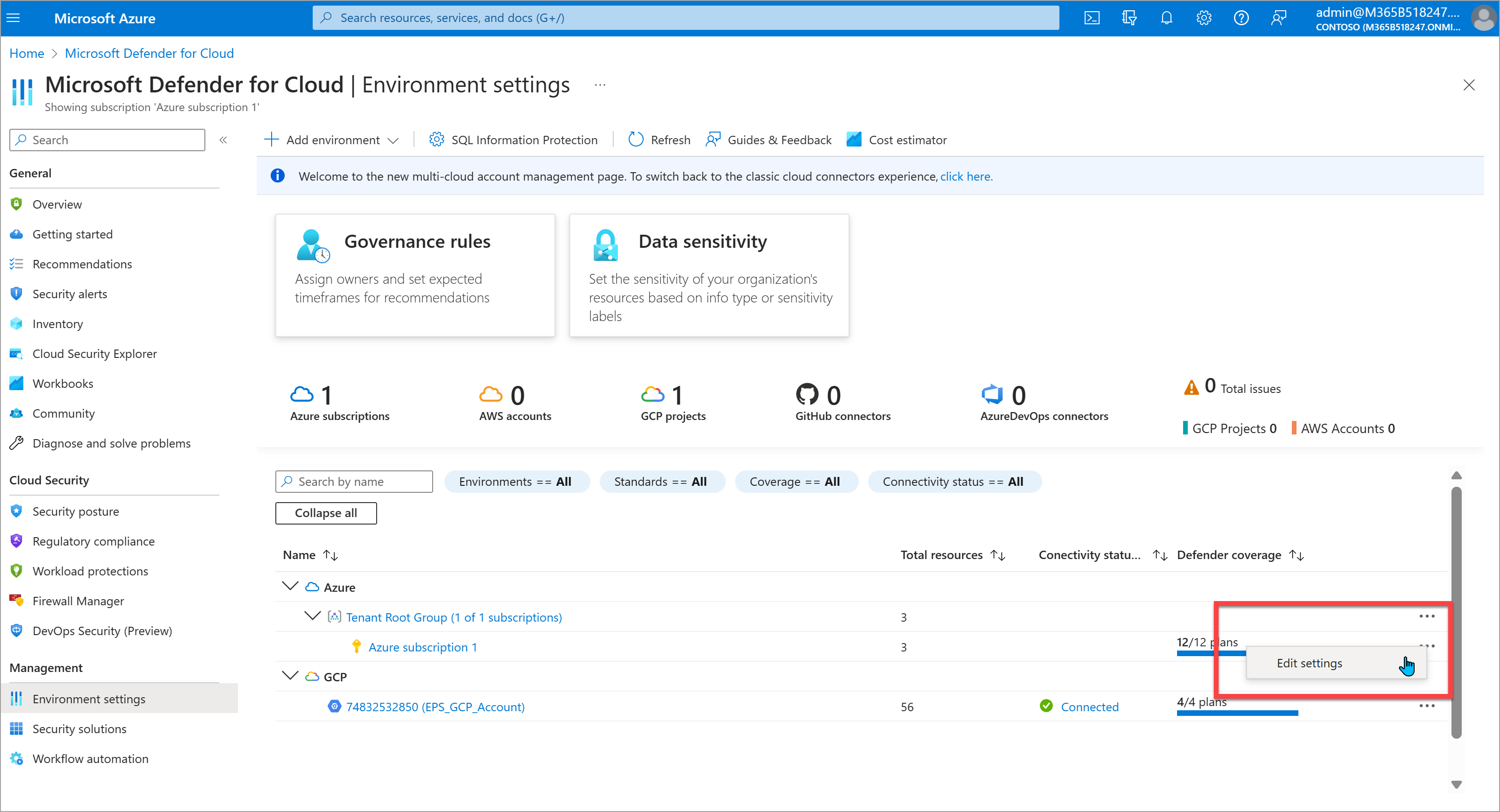Click Edit settings for Azure subscription

pyautogui.click(x=1310, y=663)
